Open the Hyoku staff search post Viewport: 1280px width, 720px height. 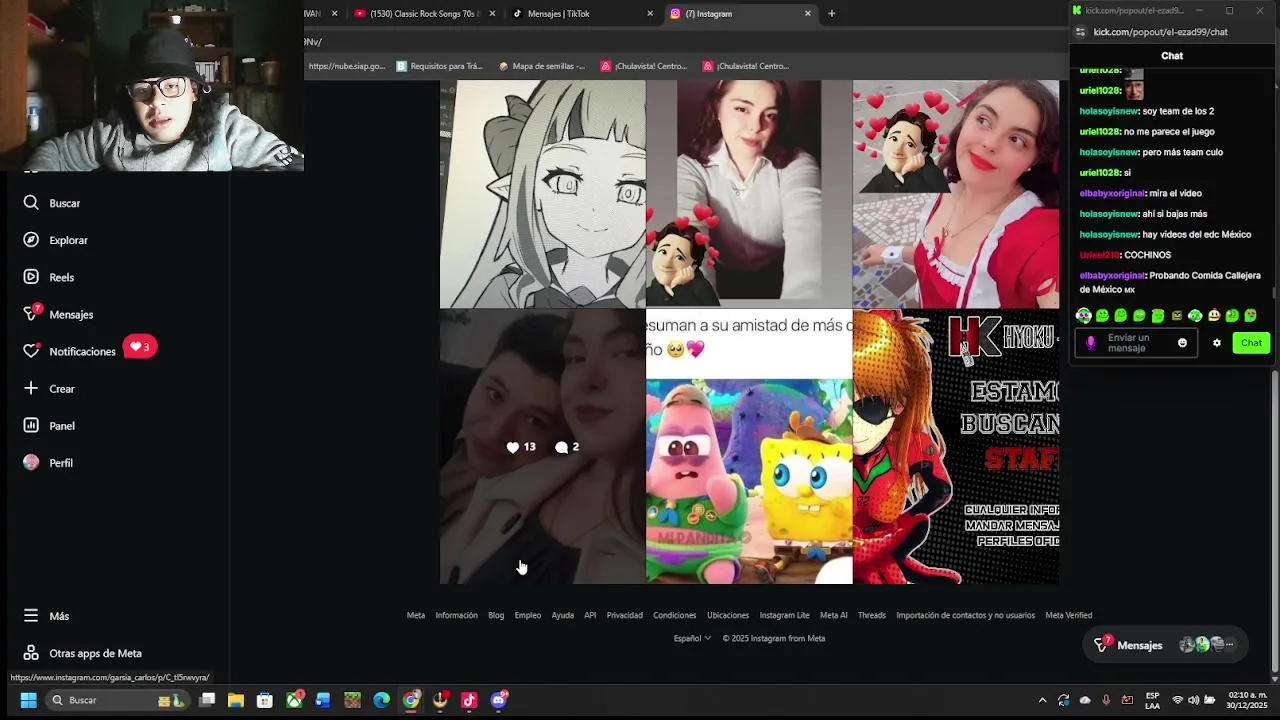[x=956, y=447]
